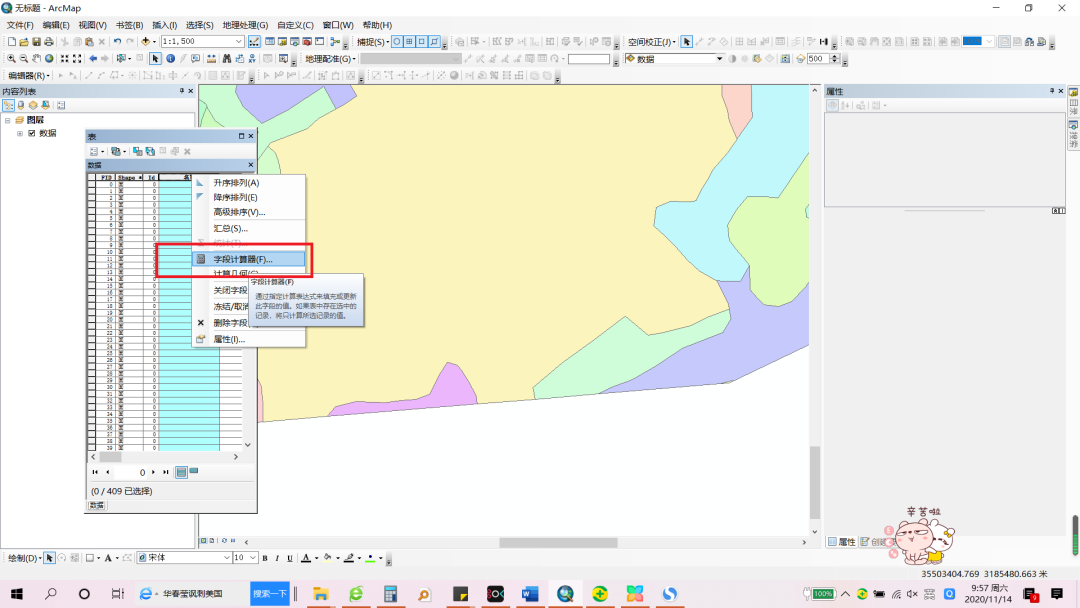Image resolution: width=1080 pixels, height=608 pixels.
Task: Click the New Map File icon
Action: click(12, 42)
